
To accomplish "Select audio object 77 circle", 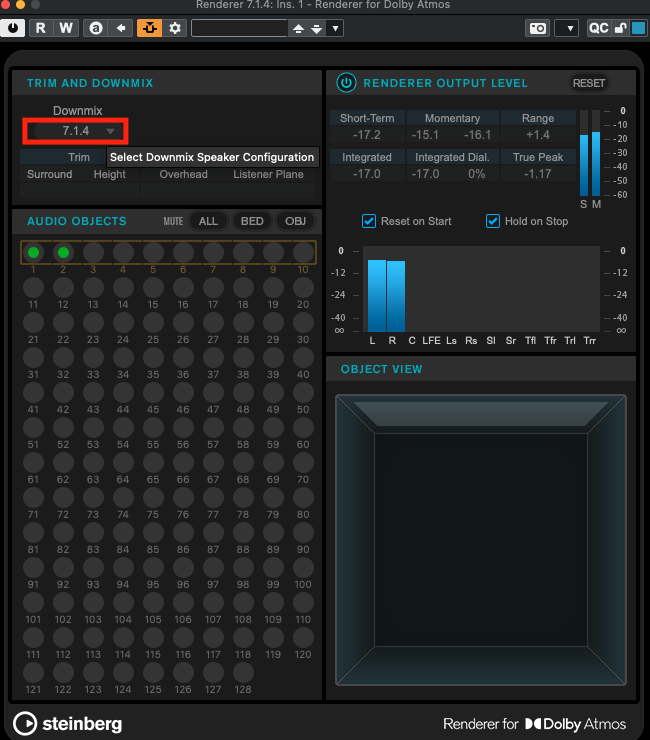I will 213,497.
